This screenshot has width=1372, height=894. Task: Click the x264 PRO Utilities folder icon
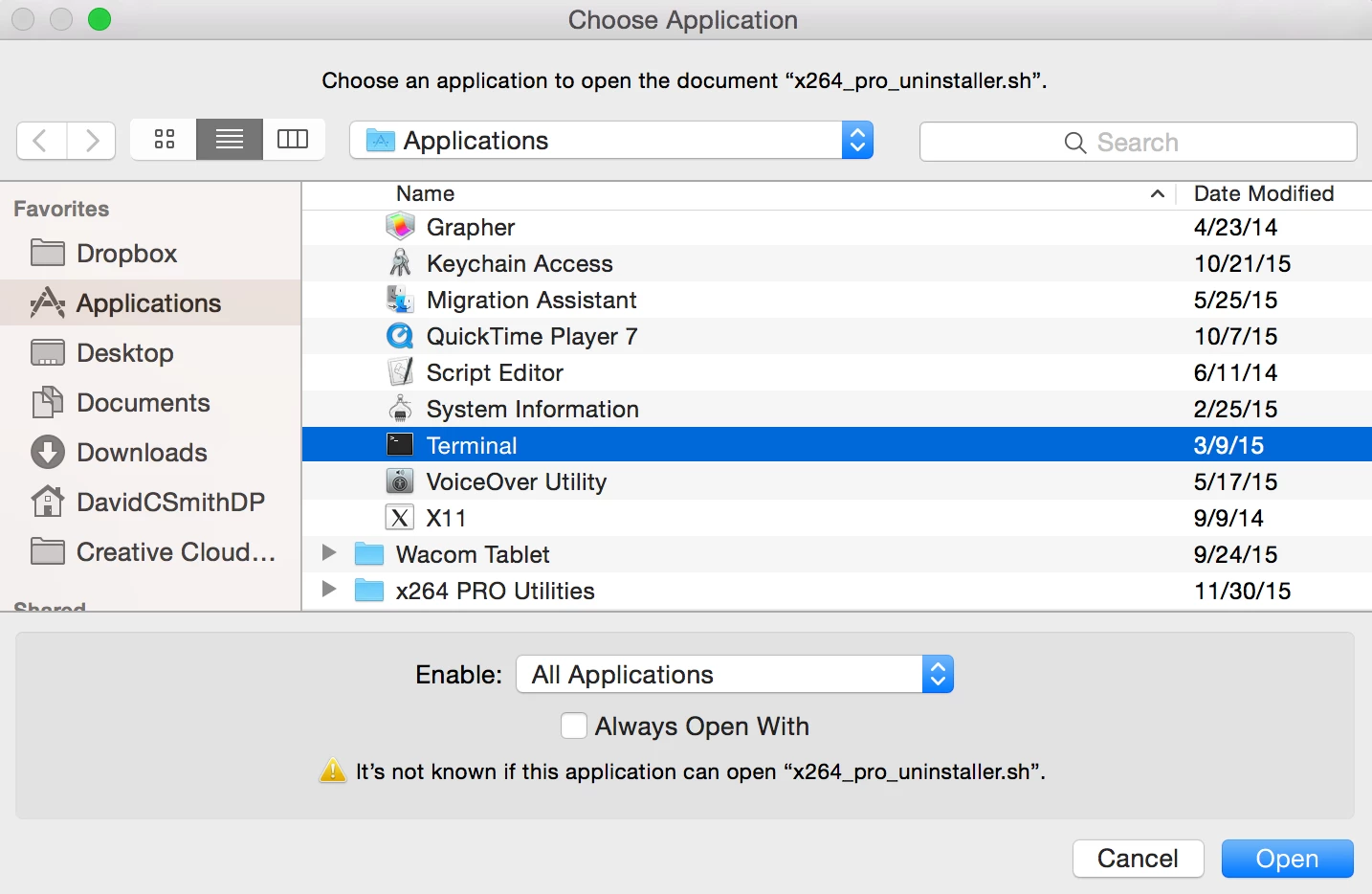tap(369, 591)
